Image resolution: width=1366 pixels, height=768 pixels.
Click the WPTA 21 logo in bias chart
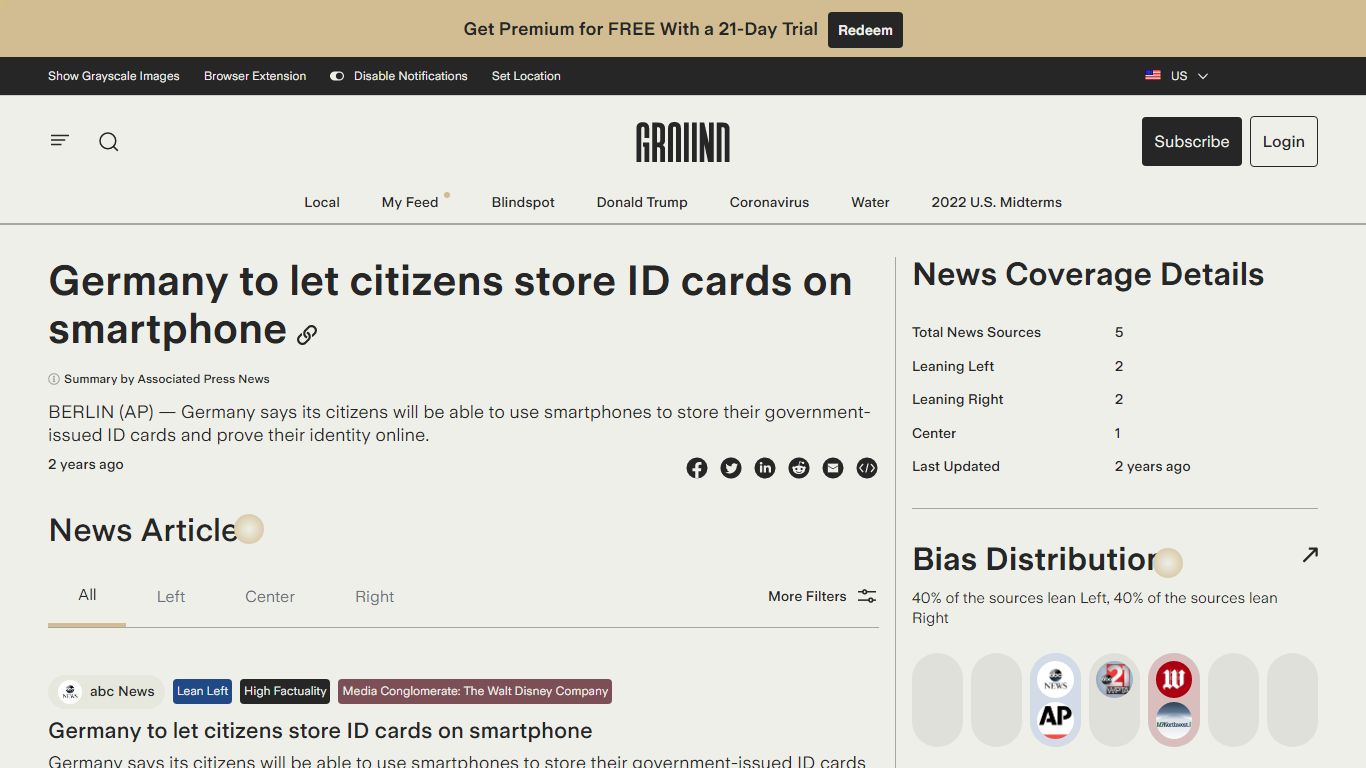[x=1114, y=680]
